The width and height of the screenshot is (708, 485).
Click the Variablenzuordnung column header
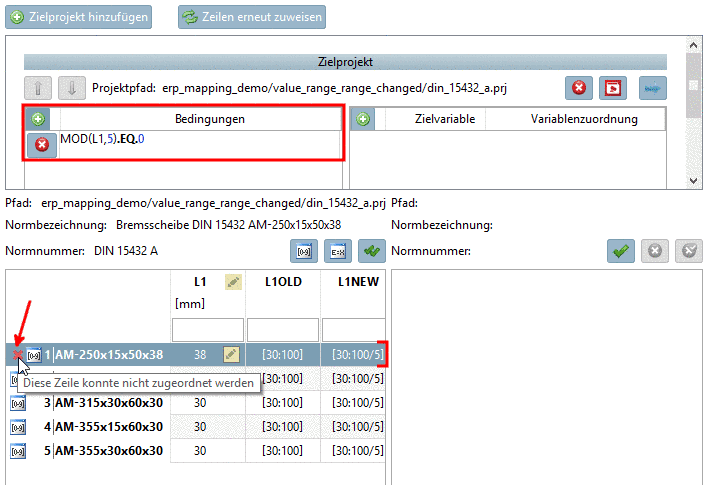pos(584,119)
